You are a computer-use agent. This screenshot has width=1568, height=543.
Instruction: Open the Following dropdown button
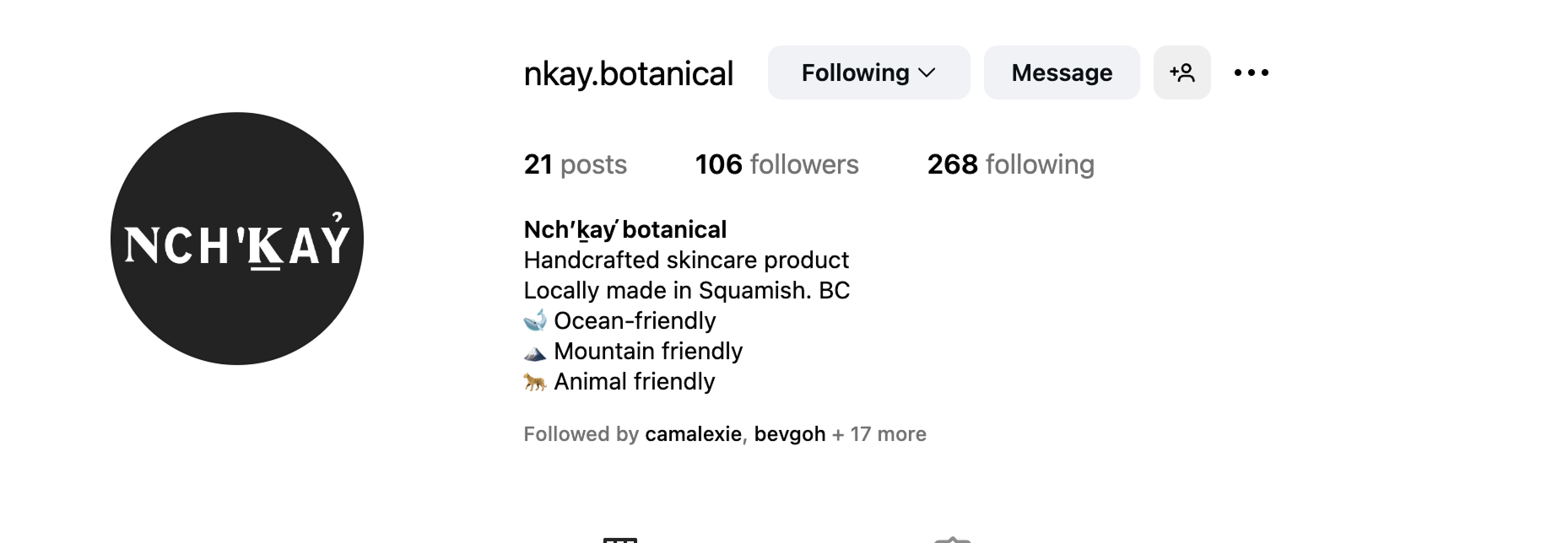click(x=868, y=73)
